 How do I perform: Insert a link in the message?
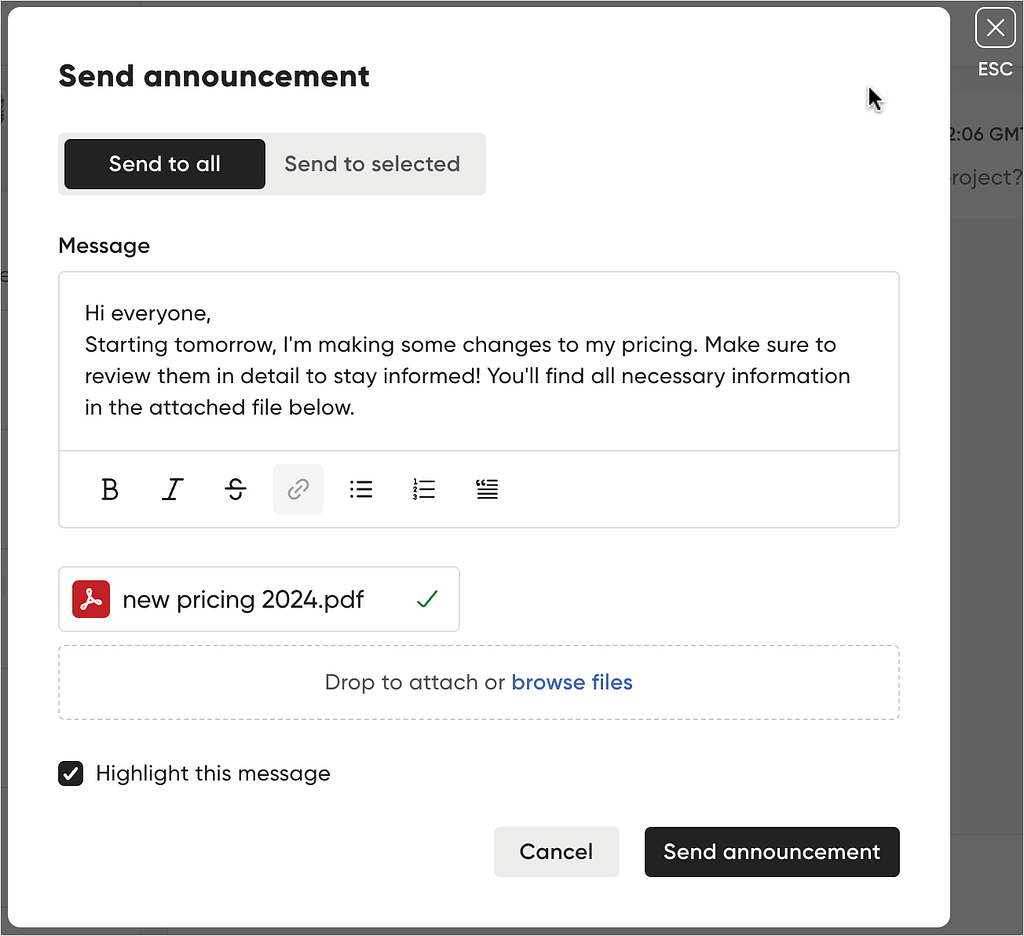click(x=298, y=489)
